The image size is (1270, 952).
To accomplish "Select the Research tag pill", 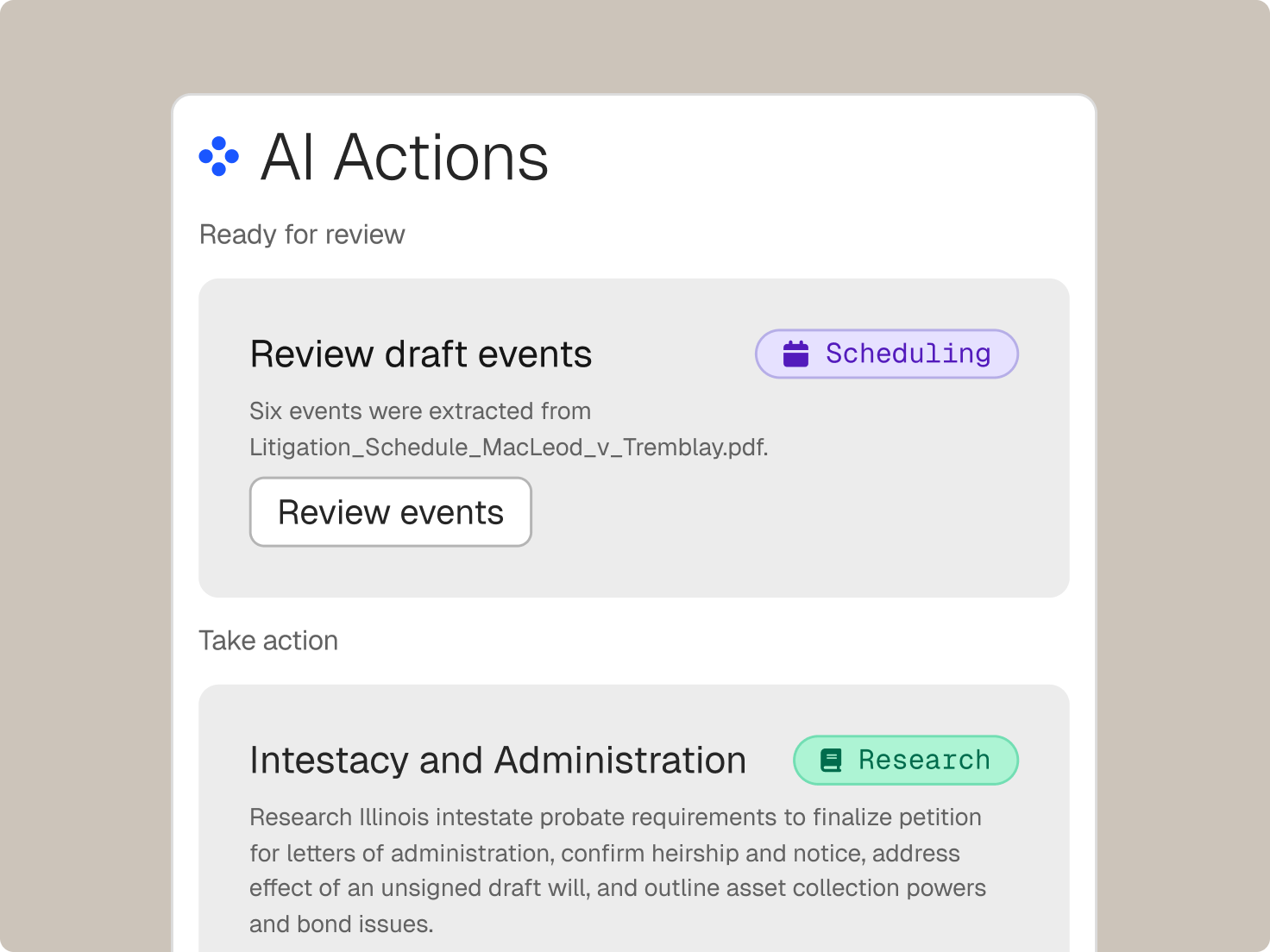I will point(906,761).
